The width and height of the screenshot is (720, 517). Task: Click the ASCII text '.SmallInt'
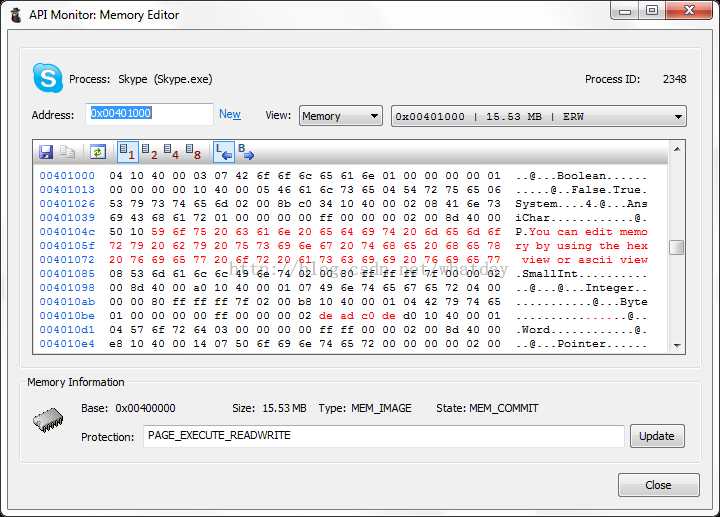pyautogui.click(x=546, y=274)
